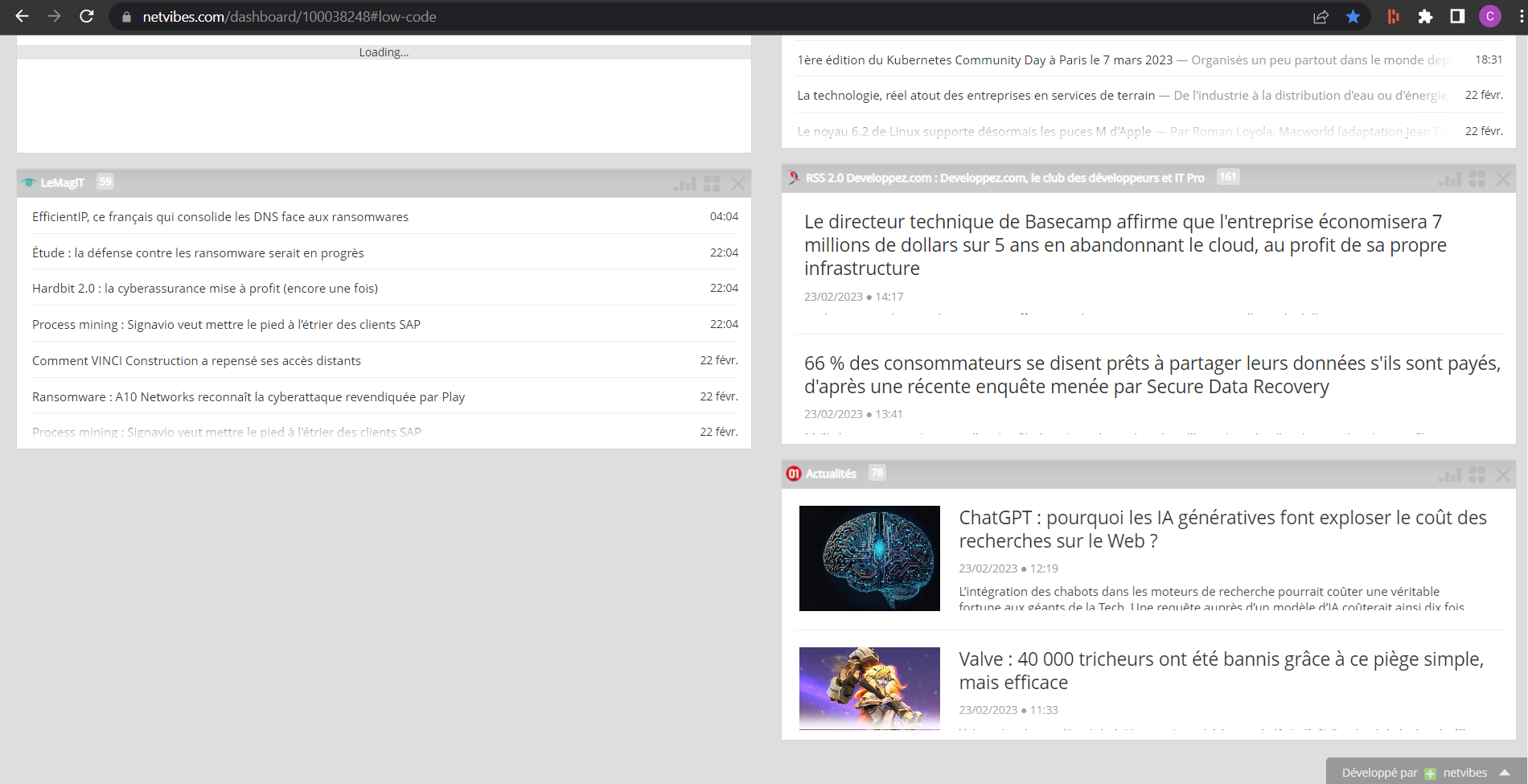Close the Actualités widget
The width and height of the screenshot is (1528, 784).
(x=1503, y=475)
